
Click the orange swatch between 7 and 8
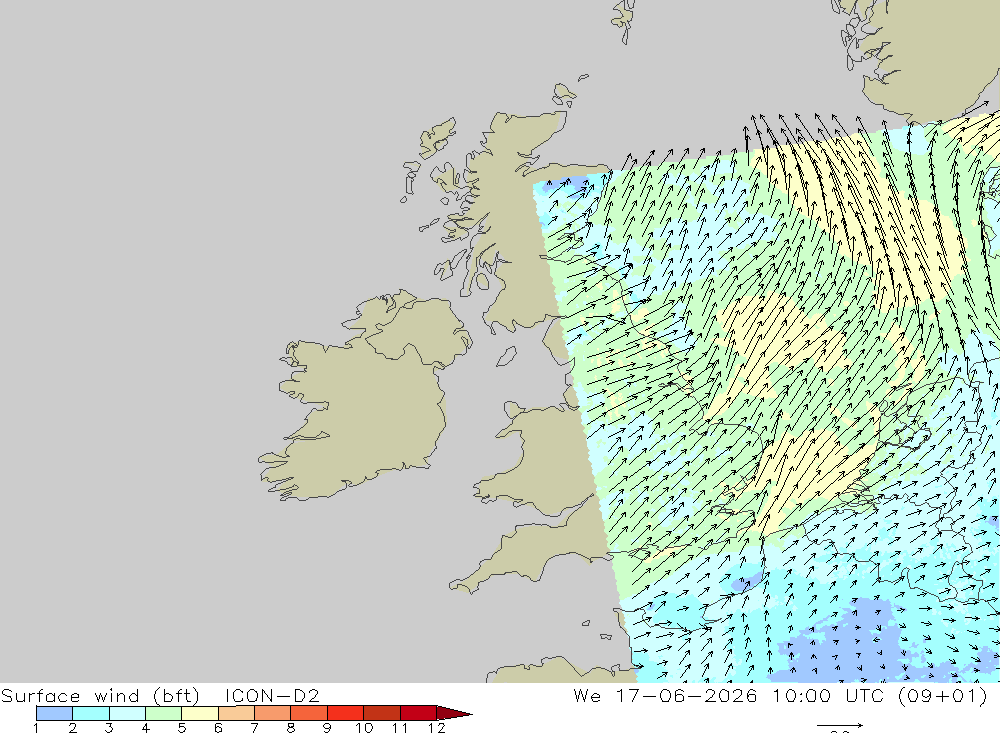pyautogui.click(x=272, y=713)
